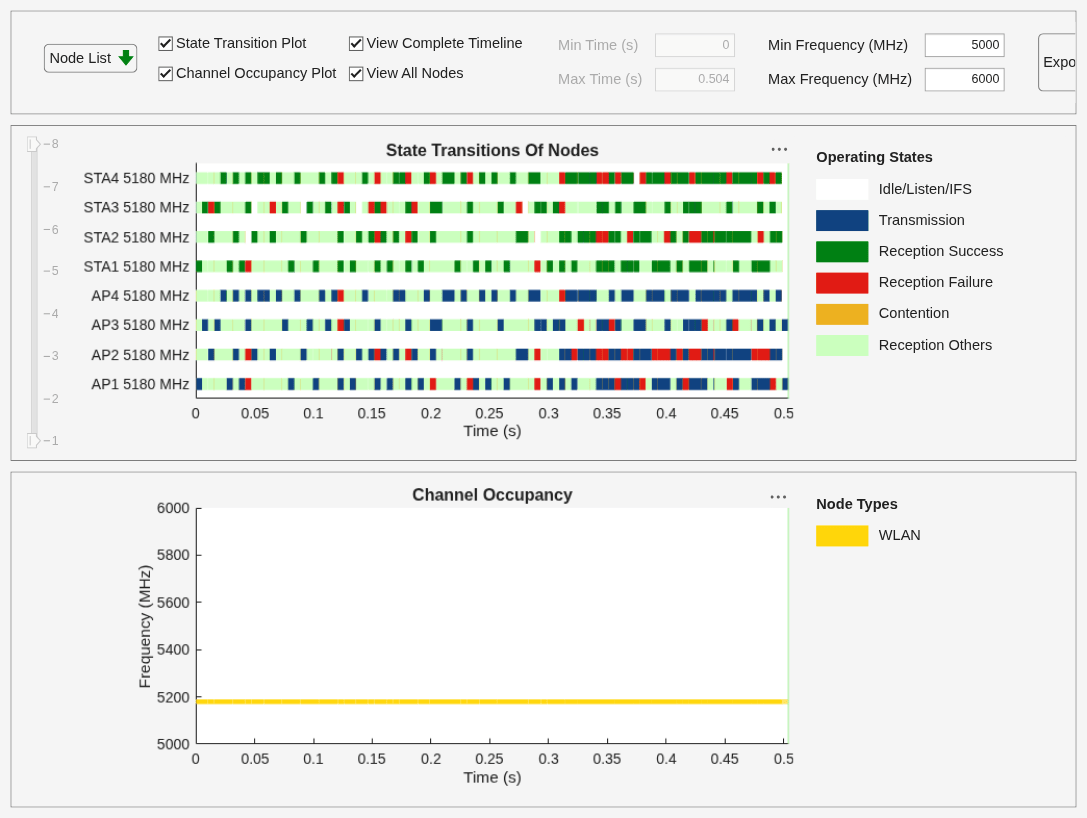The width and height of the screenshot is (1087, 818).
Task: Uncheck View All Nodes
Action: click(356, 73)
